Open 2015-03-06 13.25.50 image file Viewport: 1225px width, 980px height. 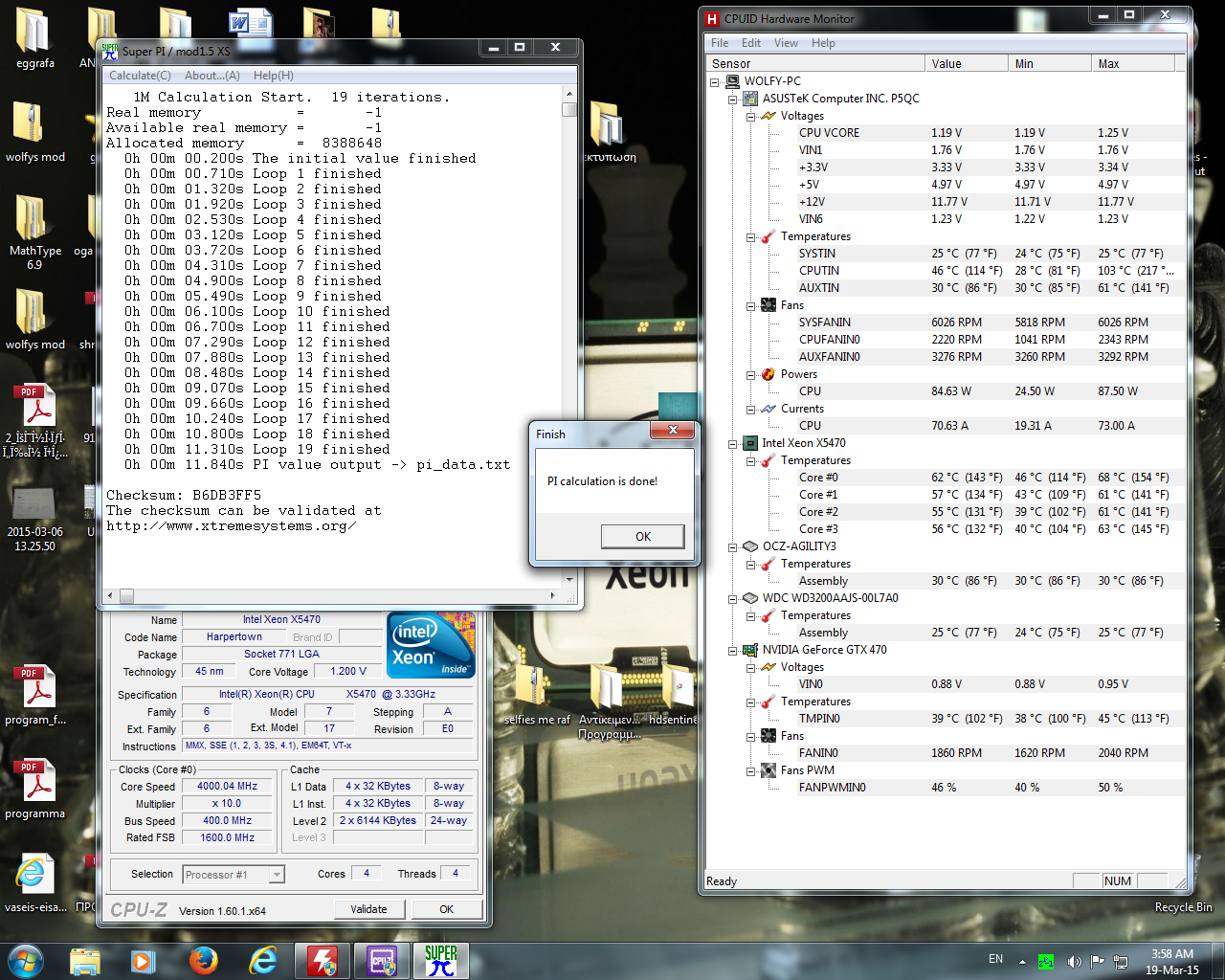coord(34,519)
